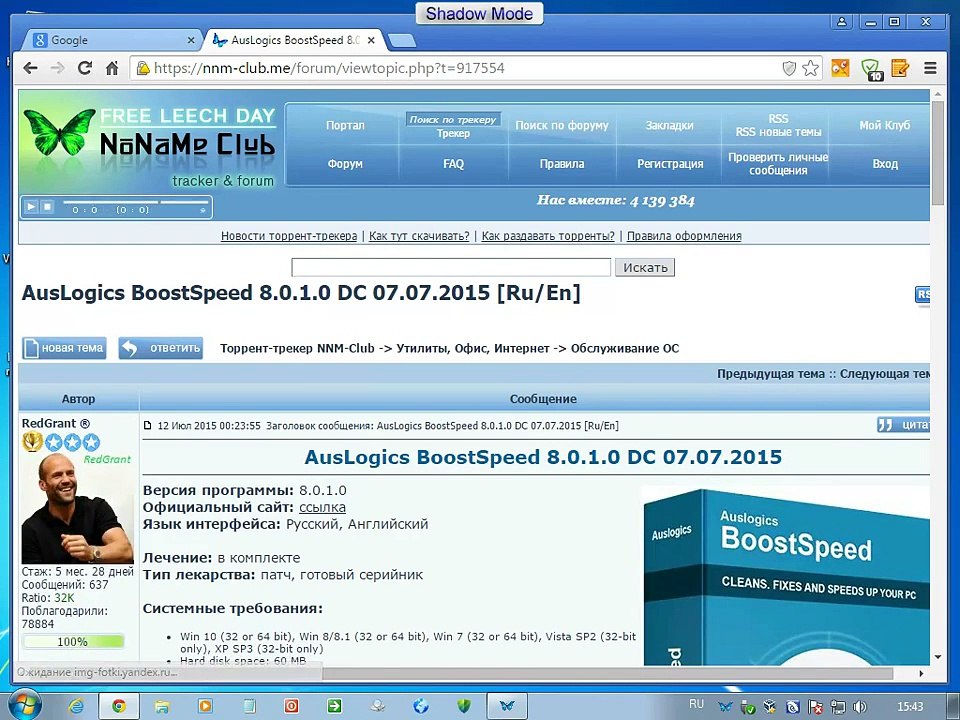Open the Портал menu item

pos(345,126)
